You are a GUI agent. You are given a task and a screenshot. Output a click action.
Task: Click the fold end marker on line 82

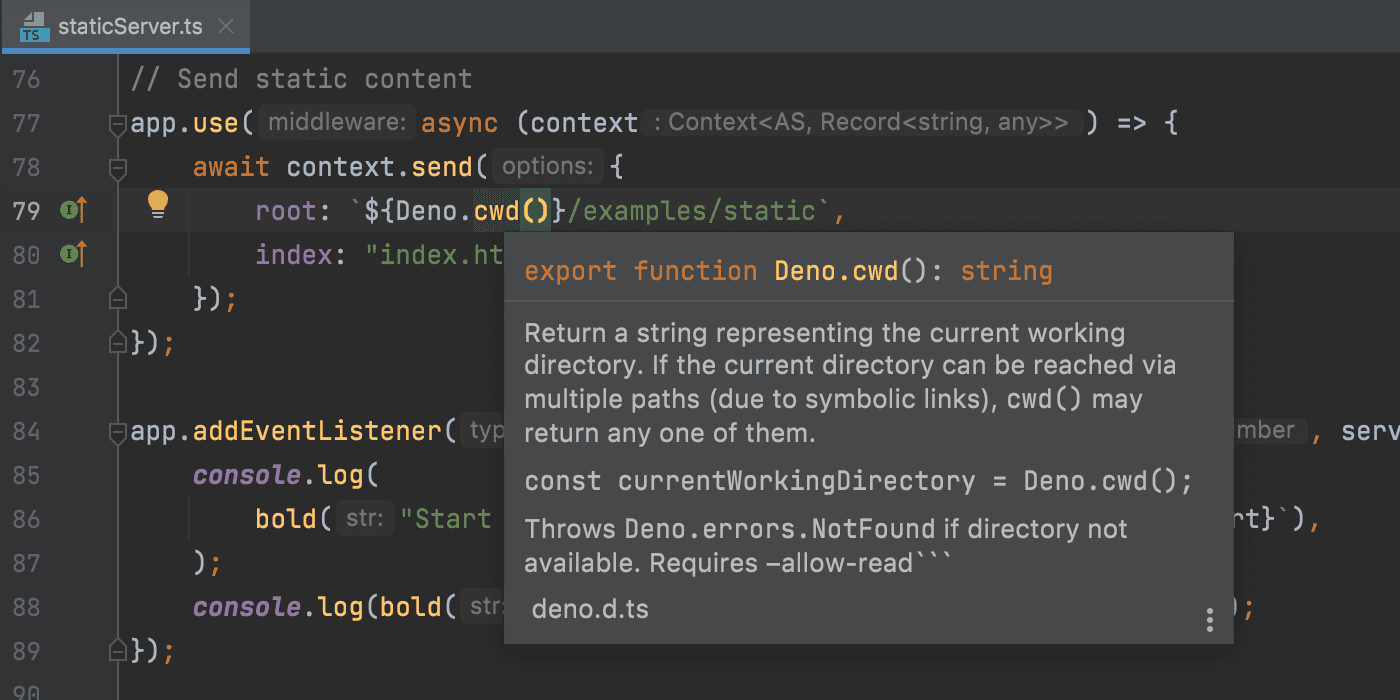click(118, 342)
